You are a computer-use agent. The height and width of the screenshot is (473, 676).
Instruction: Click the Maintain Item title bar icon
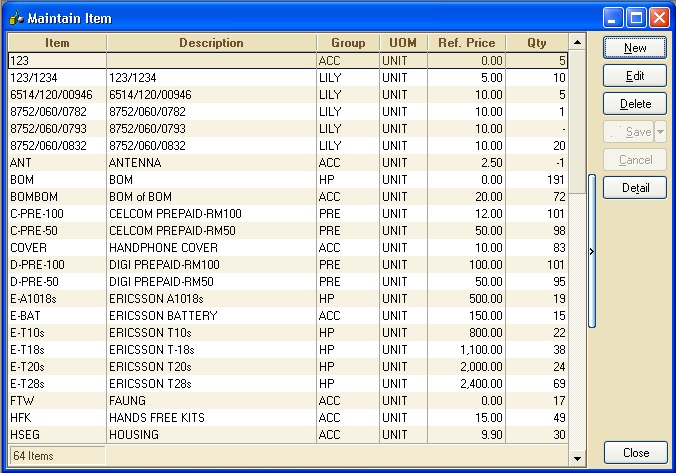[16, 18]
